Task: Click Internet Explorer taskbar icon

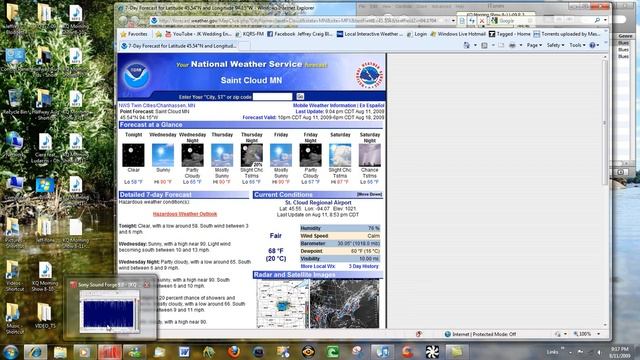Action: pyautogui.click(x=35, y=352)
